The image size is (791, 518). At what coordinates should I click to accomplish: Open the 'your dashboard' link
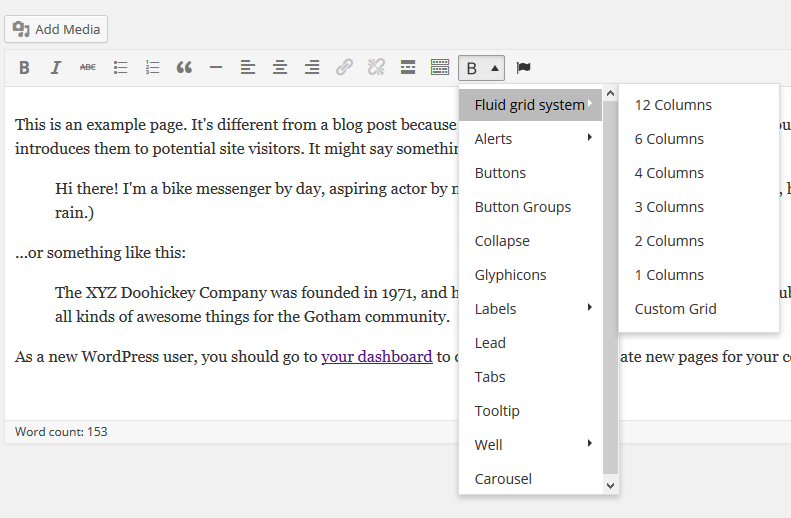point(377,357)
